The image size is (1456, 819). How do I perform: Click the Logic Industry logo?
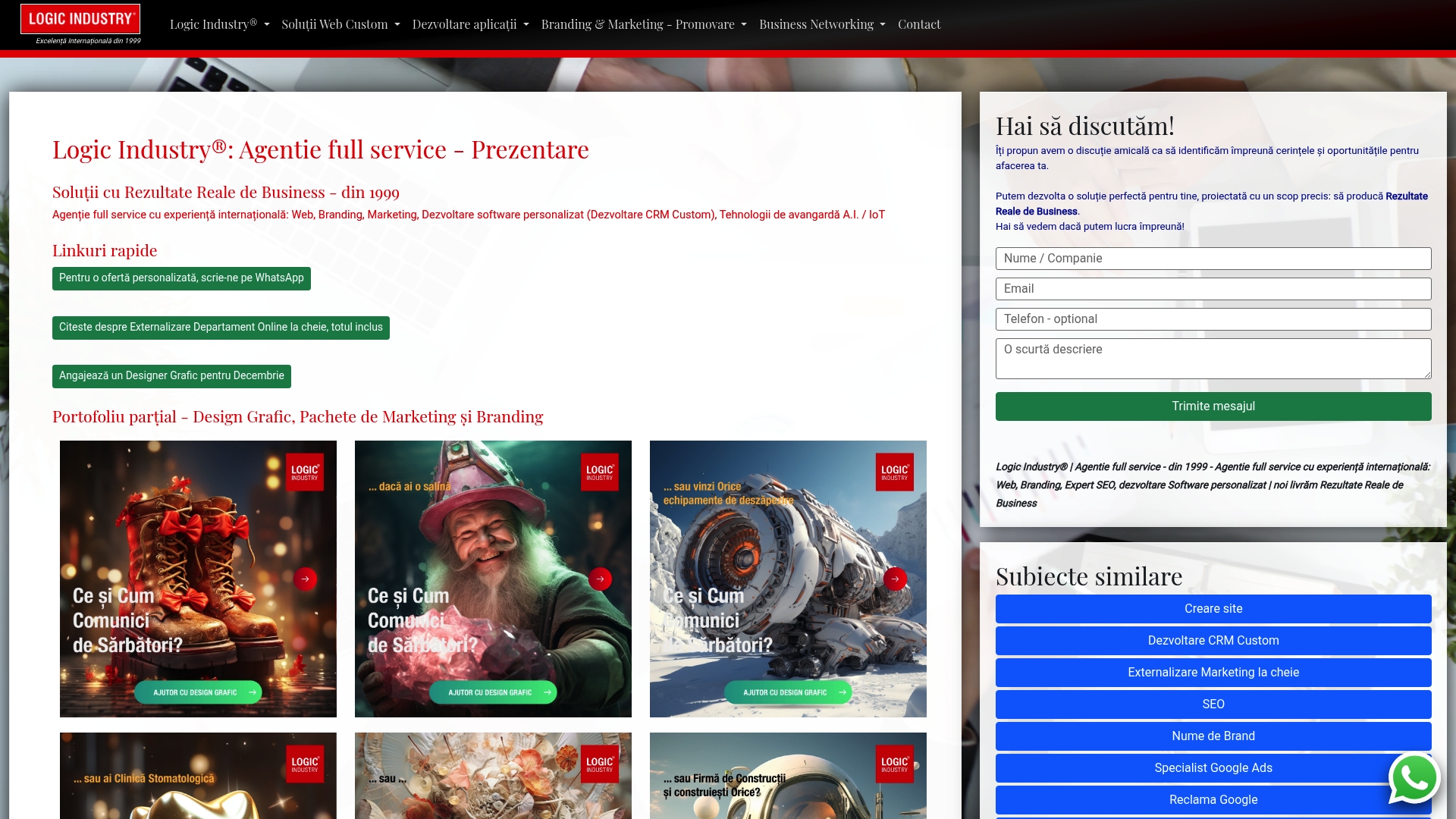(80, 20)
